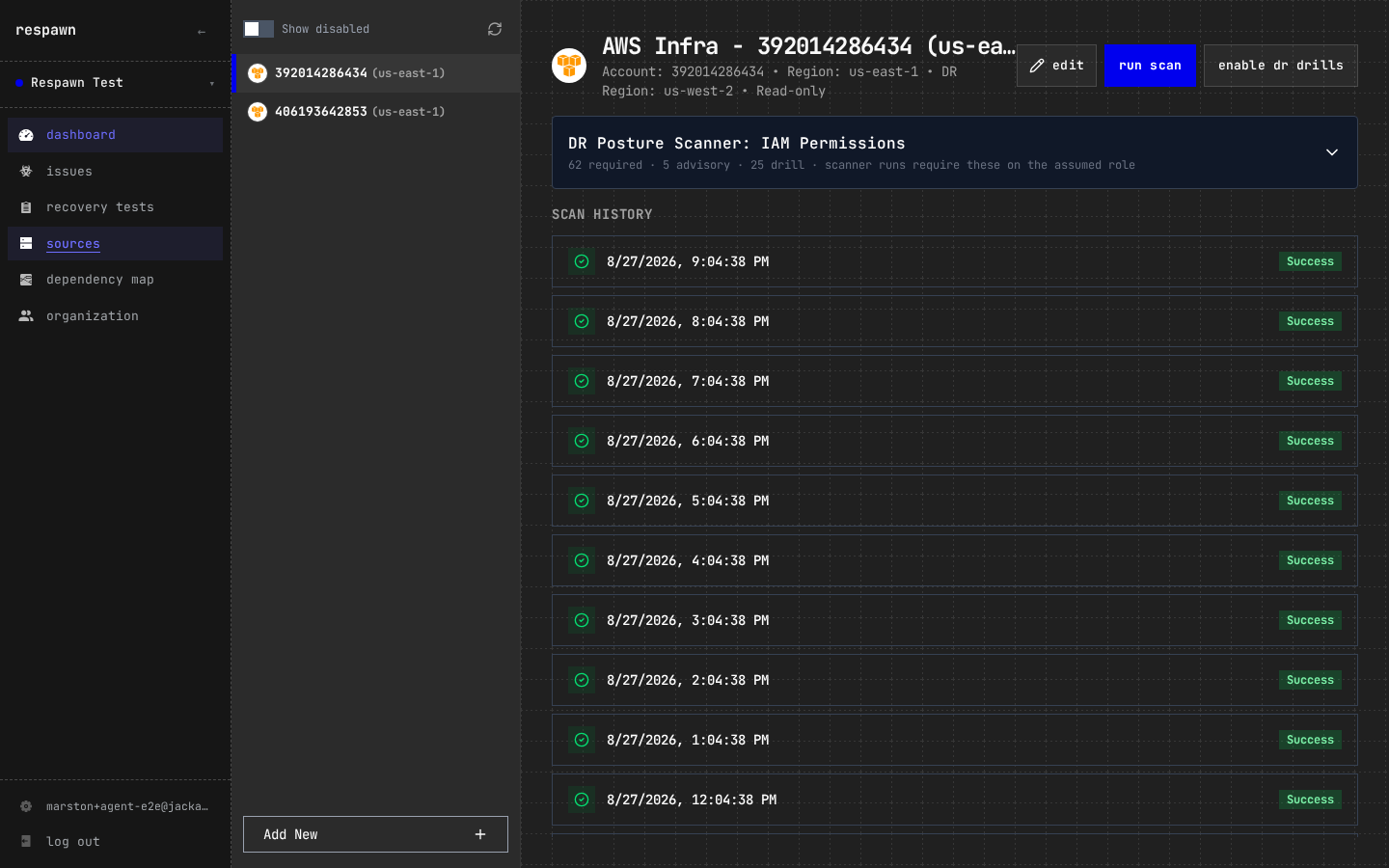
Task: Open the 8/27/2026, 8:04:38 PM scan entry
Action: pos(955,321)
